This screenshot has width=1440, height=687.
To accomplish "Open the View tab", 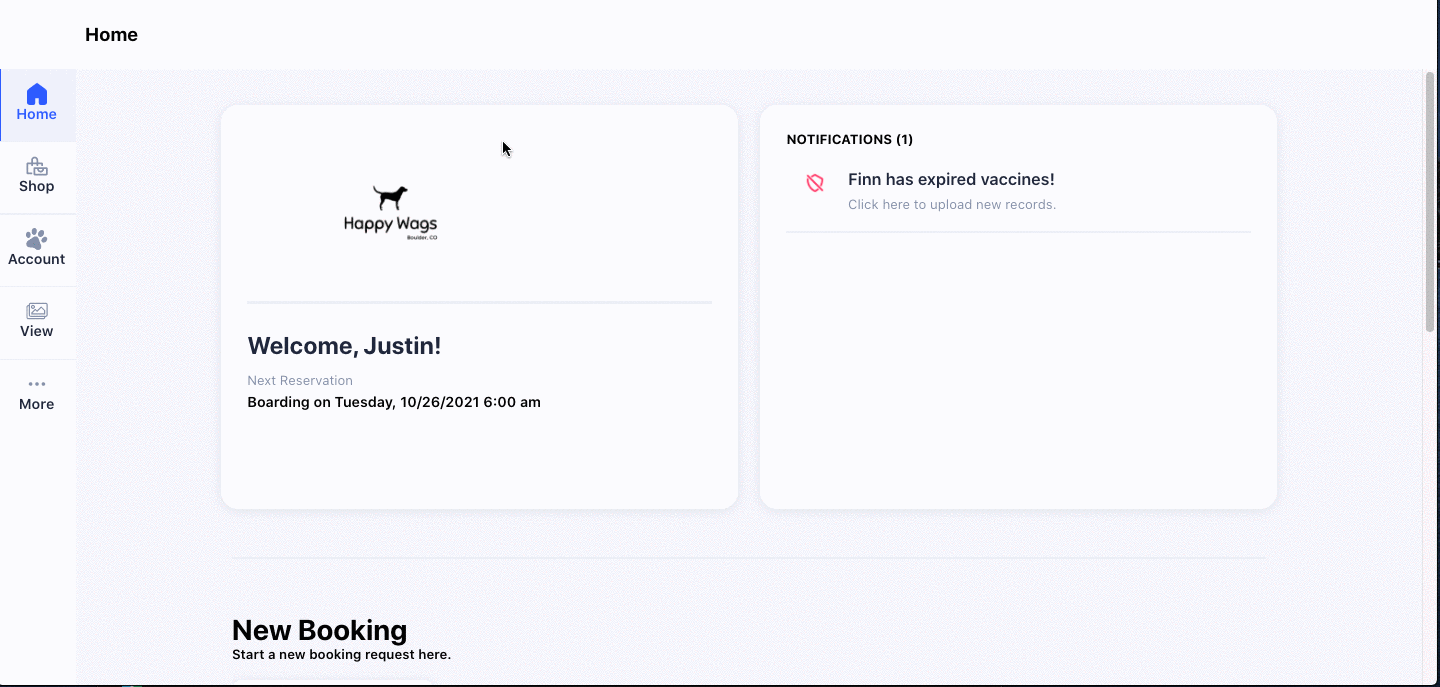I will click(x=37, y=321).
